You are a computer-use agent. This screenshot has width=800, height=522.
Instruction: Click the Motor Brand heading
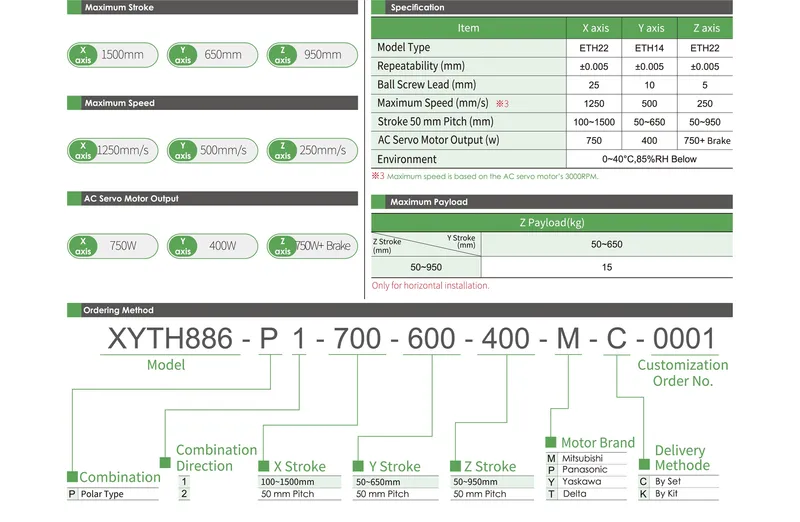coord(598,442)
